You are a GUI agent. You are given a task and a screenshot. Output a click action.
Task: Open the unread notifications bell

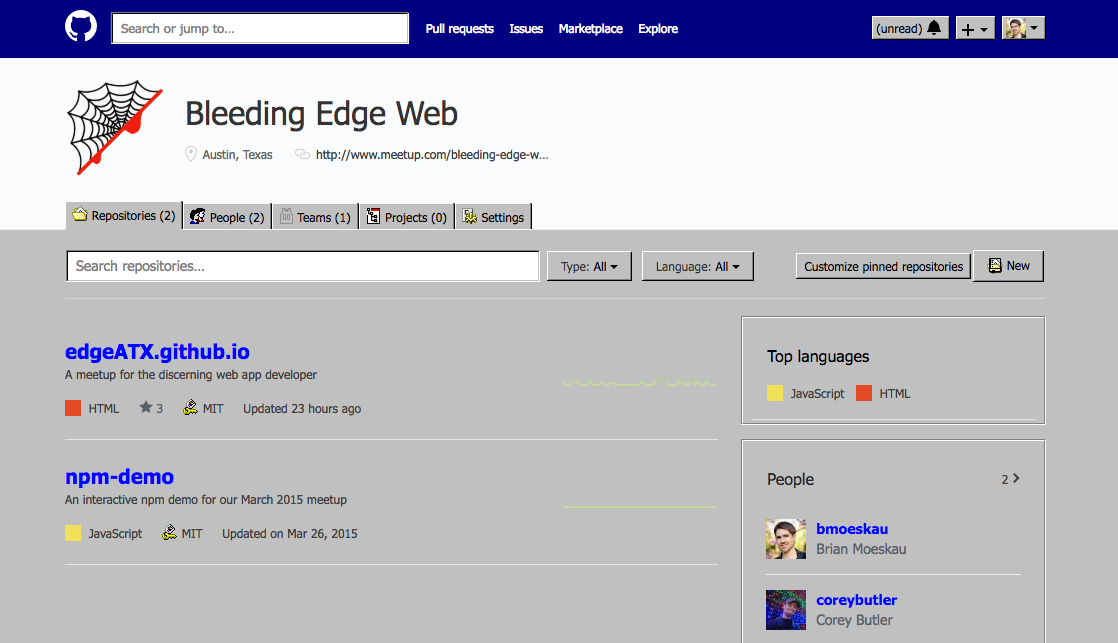pyautogui.click(x=910, y=28)
